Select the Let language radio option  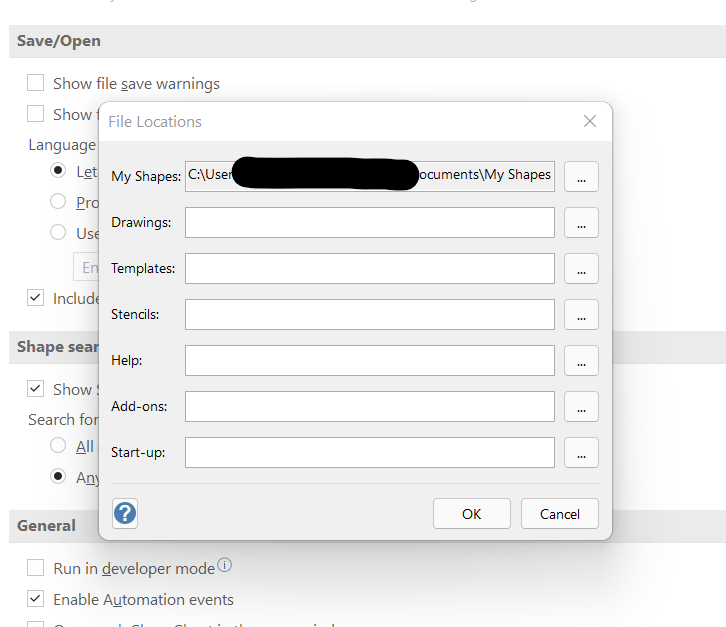(58, 170)
